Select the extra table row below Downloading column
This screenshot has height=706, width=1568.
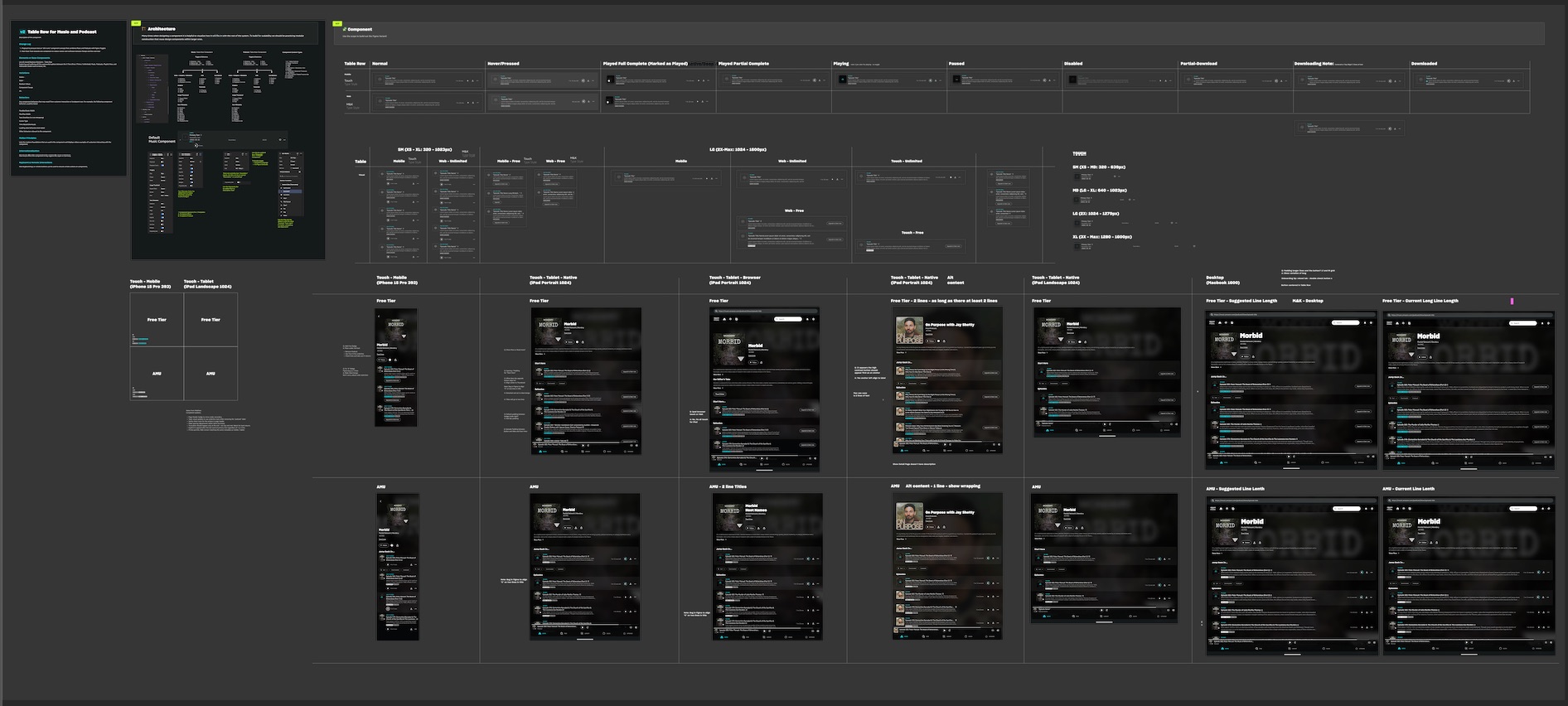pyautogui.click(x=1348, y=128)
